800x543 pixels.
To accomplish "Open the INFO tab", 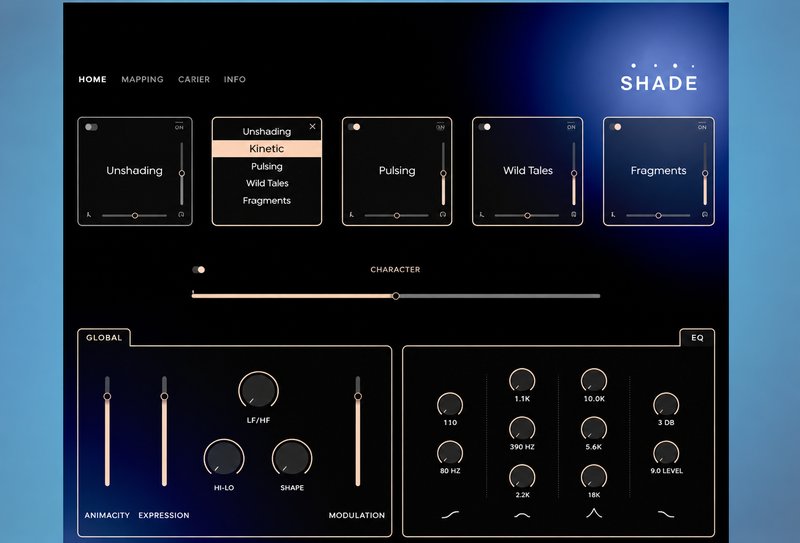I will coord(235,79).
